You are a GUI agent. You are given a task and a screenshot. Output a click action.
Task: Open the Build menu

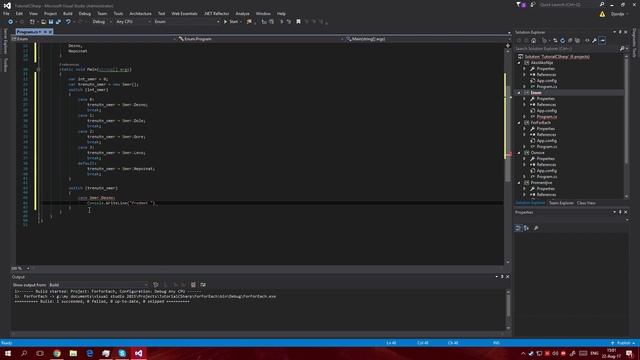67,13
